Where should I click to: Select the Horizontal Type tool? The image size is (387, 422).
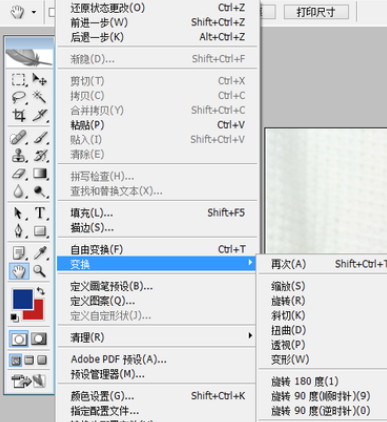[x=40, y=213]
